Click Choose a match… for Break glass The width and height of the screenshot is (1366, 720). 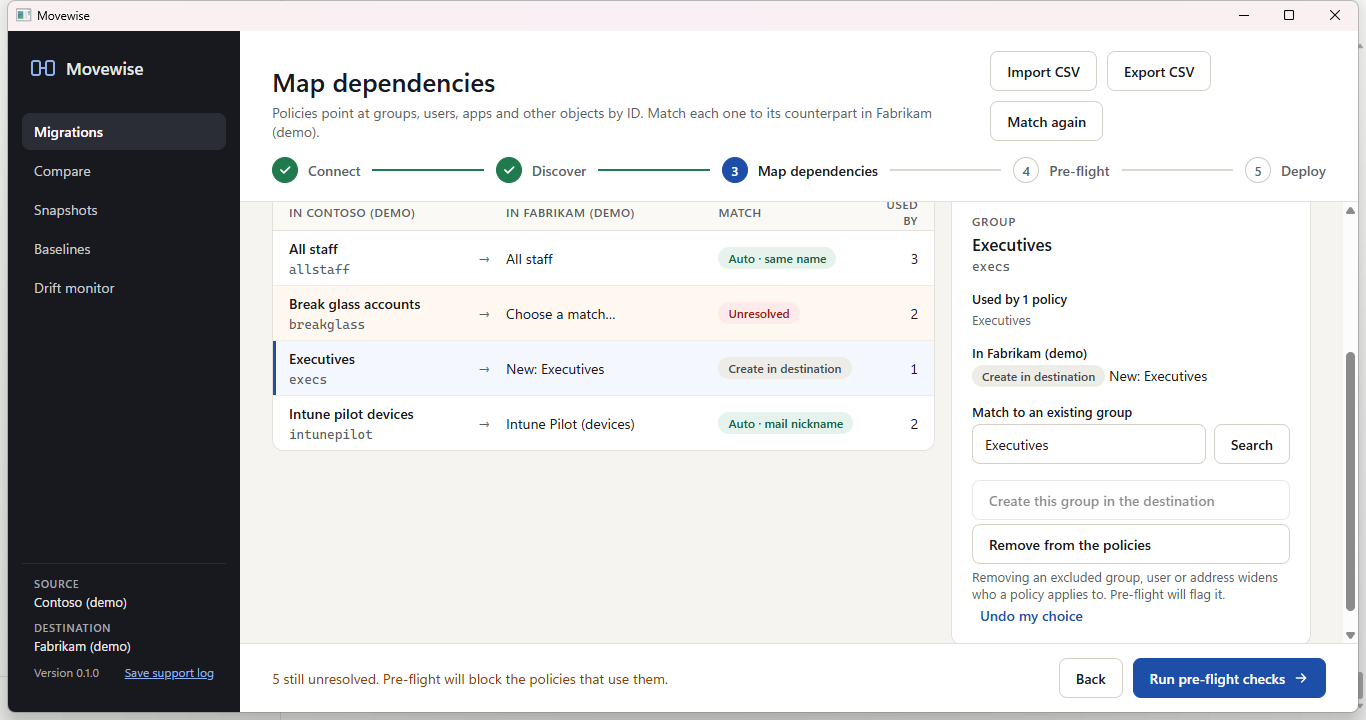(x=561, y=314)
